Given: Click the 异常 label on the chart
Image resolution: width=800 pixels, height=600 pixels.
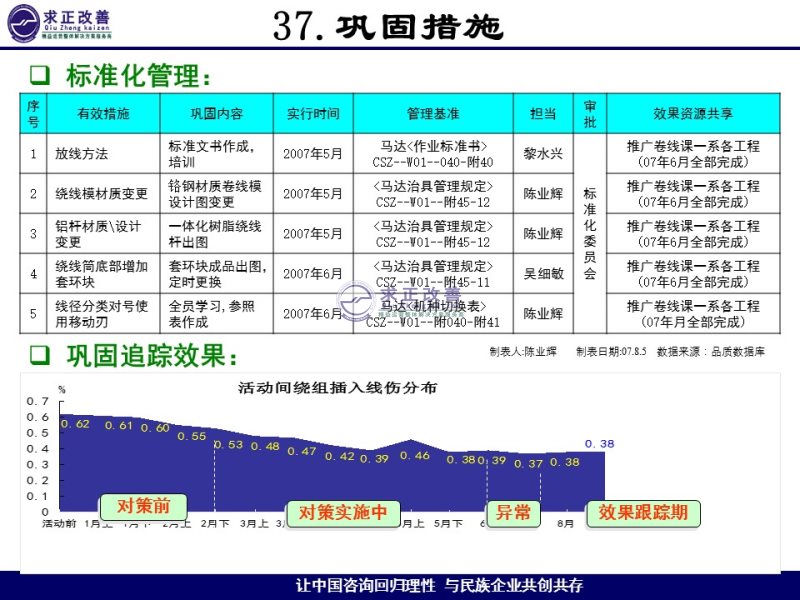Looking at the screenshot, I should (x=513, y=513).
